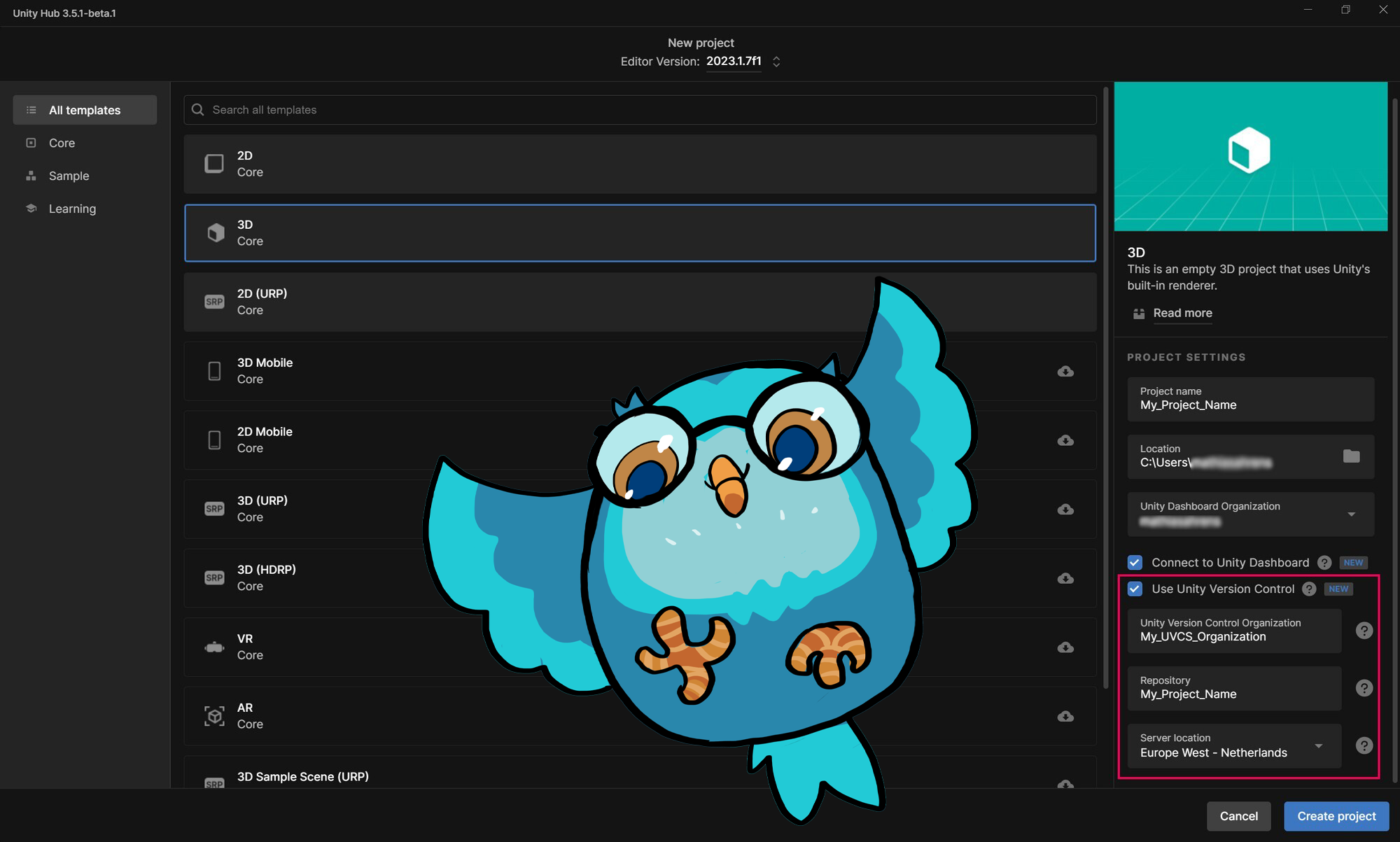Click the download cloud icon on VR template
This screenshot has height=842, width=1400.
pyautogui.click(x=1065, y=647)
